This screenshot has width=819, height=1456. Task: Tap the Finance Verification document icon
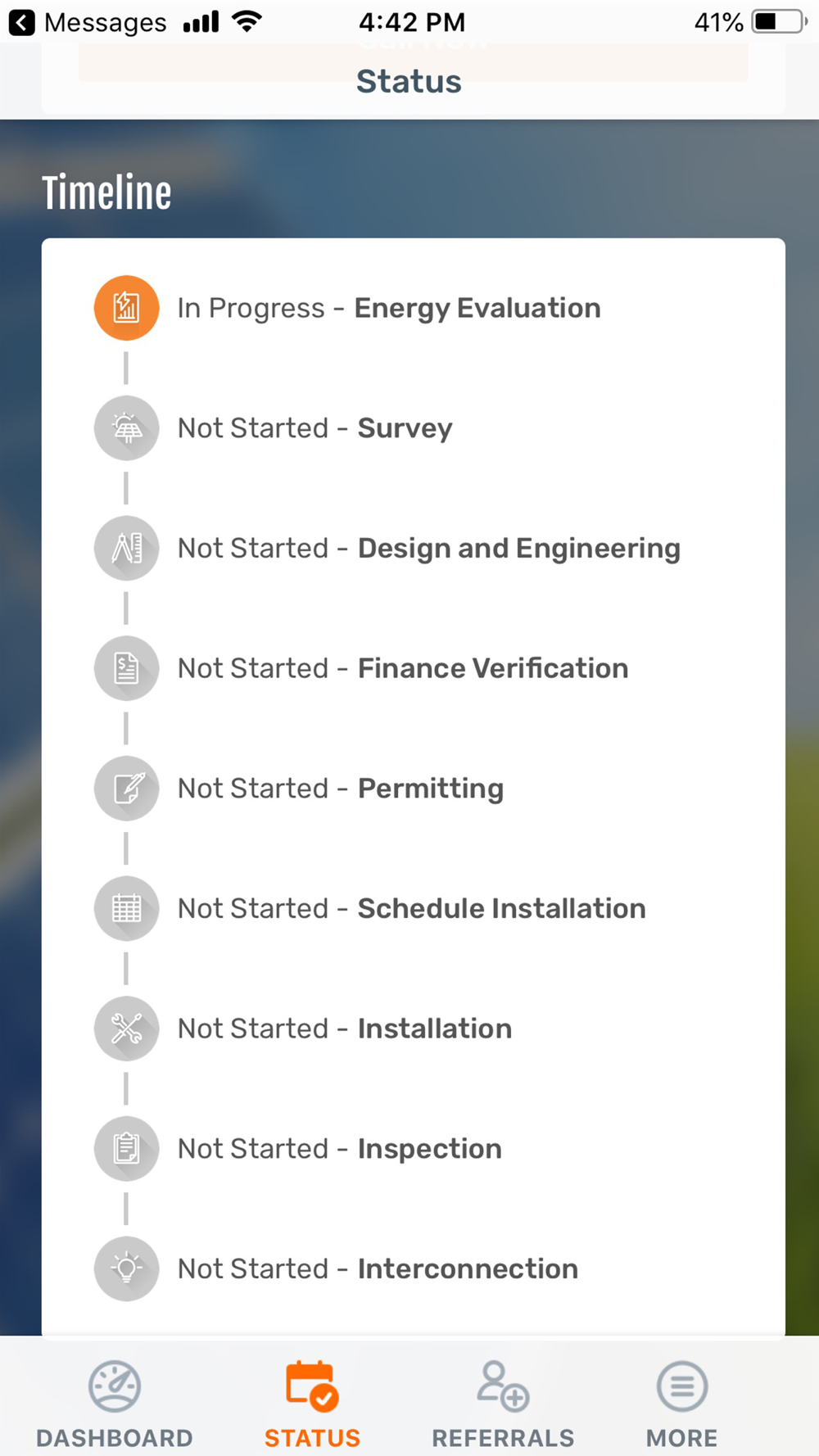(x=126, y=668)
